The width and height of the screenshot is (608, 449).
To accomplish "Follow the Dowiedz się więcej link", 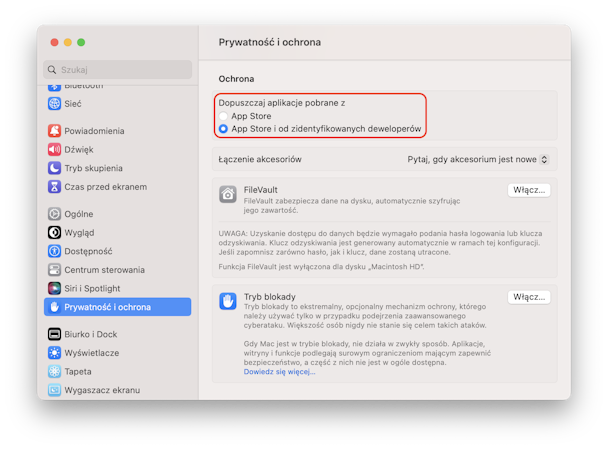I will [x=280, y=372].
